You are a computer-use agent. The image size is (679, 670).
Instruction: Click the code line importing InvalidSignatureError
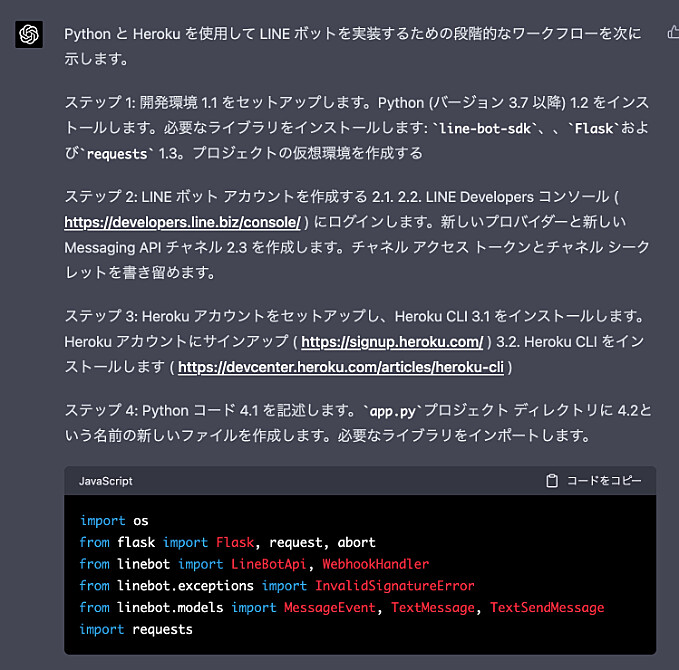click(277, 586)
